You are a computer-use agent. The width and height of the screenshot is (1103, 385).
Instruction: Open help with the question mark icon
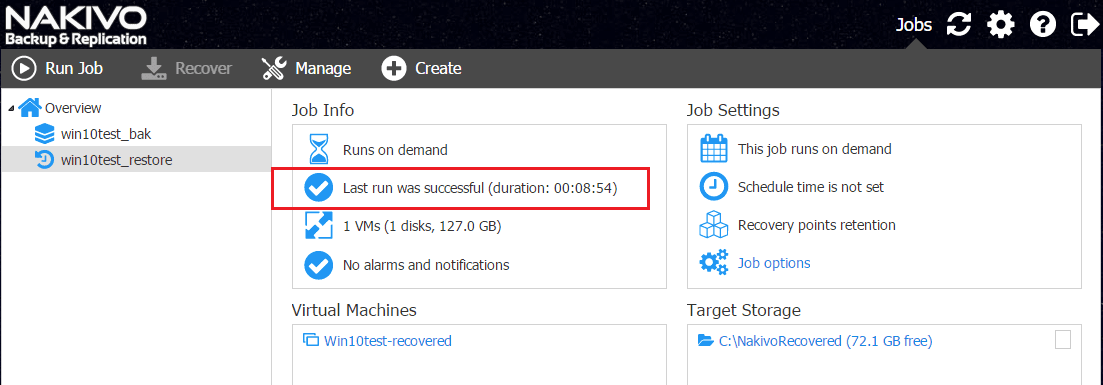tap(1043, 25)
